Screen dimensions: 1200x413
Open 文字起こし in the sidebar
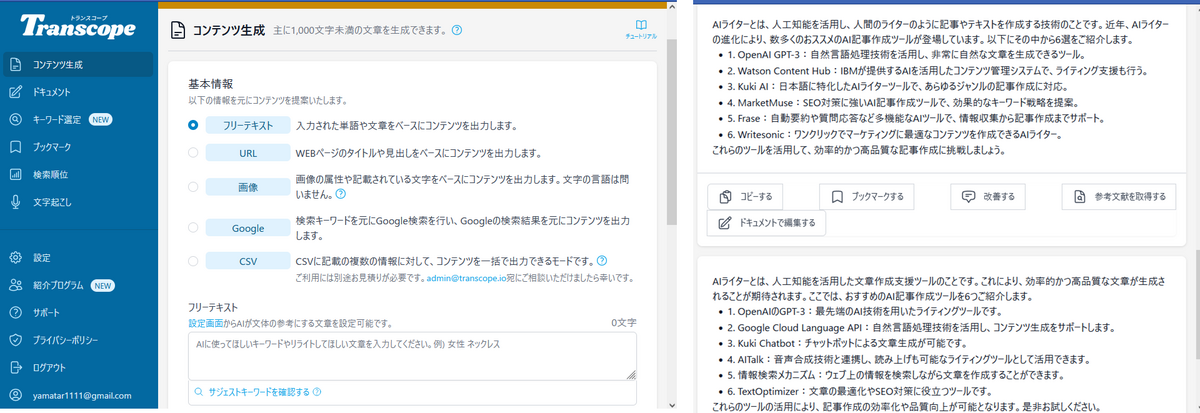click(77, 200)
